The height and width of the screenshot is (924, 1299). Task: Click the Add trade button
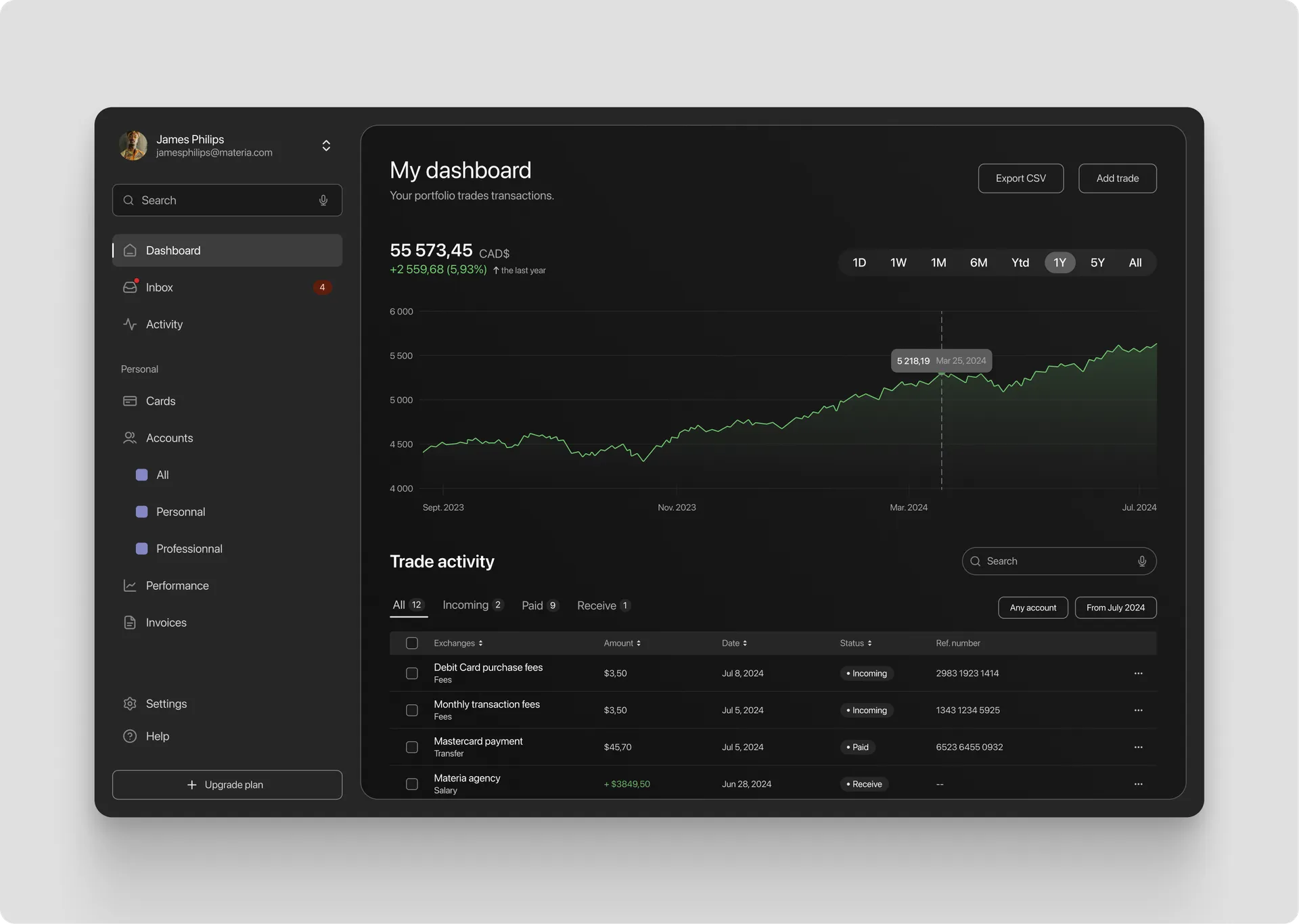pos(1117,179)
